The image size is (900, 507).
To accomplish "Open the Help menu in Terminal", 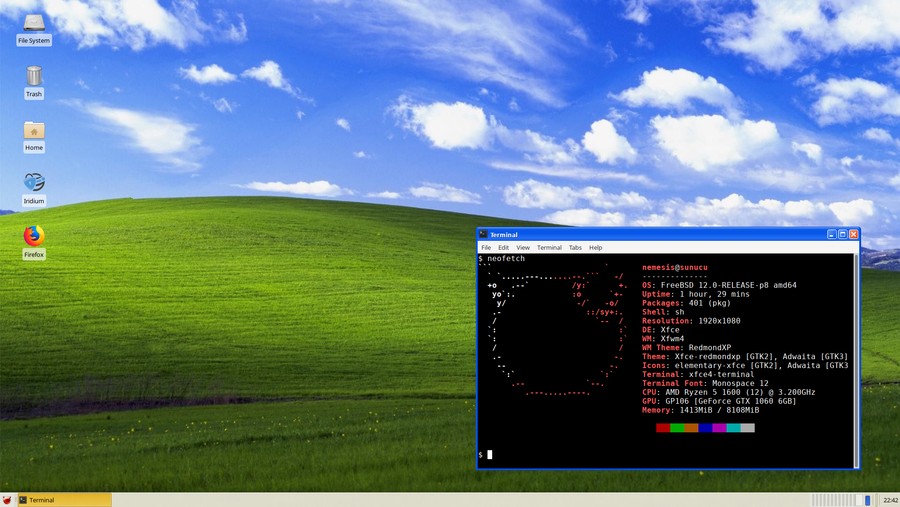I will [x=596, y=247].
